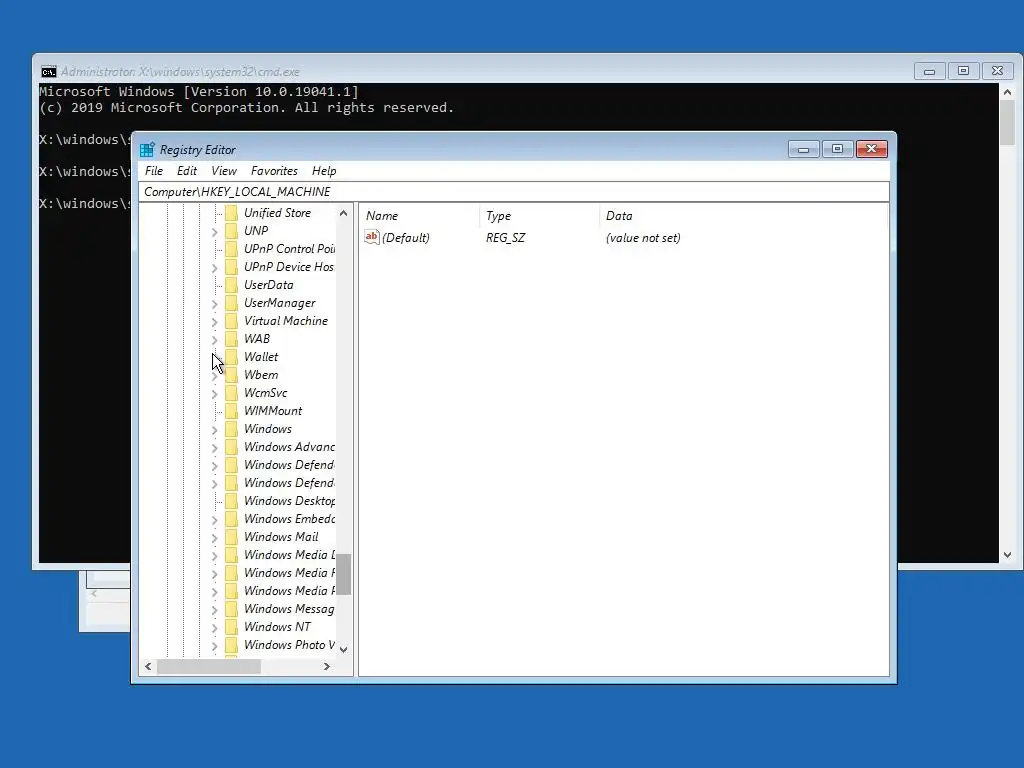Expand the UserManager key
This screenshot has height=768, width=1024.
pyautogui.click(x=214, y=304)
